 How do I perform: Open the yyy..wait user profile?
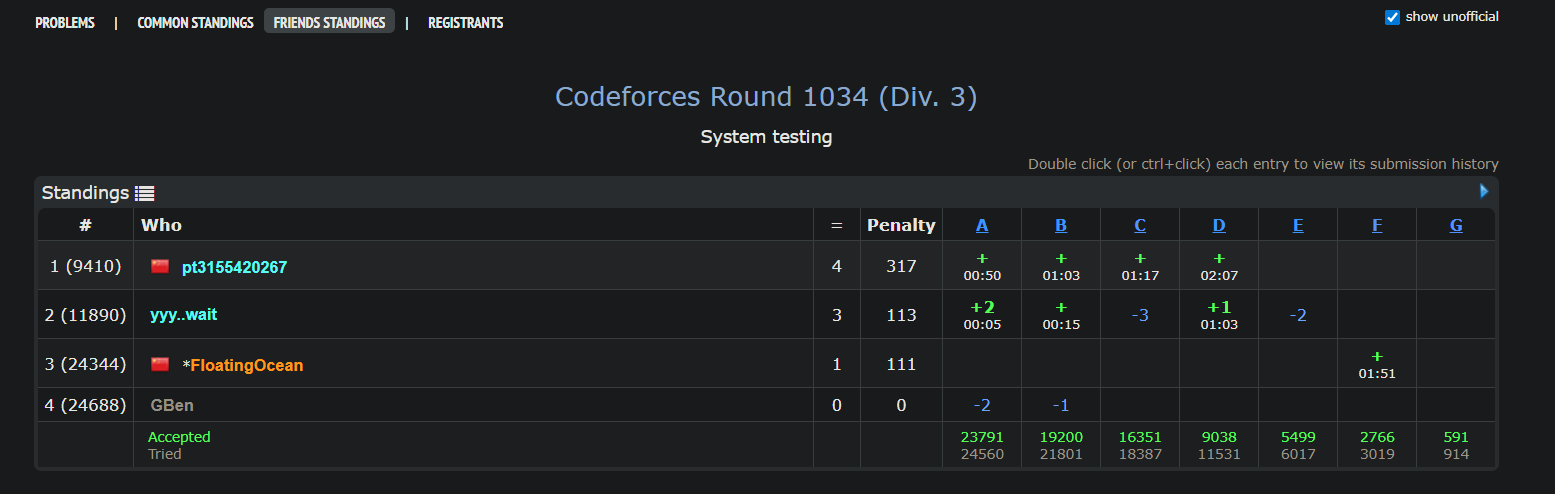[x=183, y=315]
